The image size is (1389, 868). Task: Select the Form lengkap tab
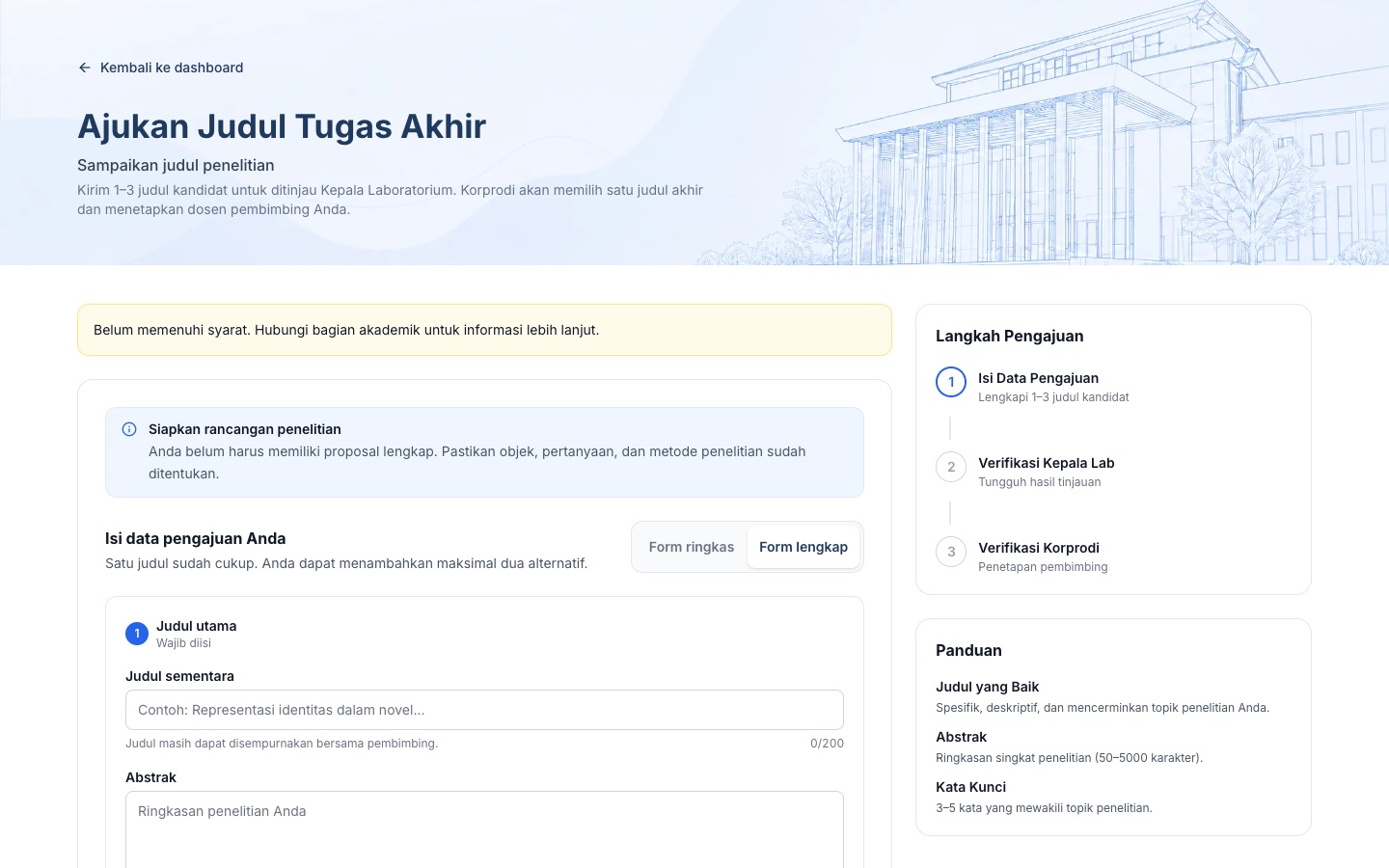(803, 547)
